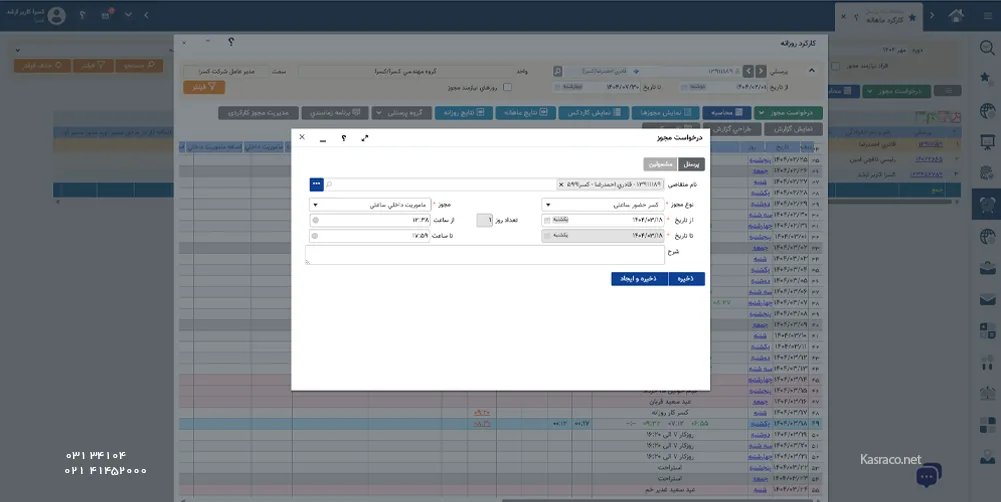Switch to the مشمولین tab
Image resolution: width=1001 pixels, height=502 pixels.
pos(660,164)
